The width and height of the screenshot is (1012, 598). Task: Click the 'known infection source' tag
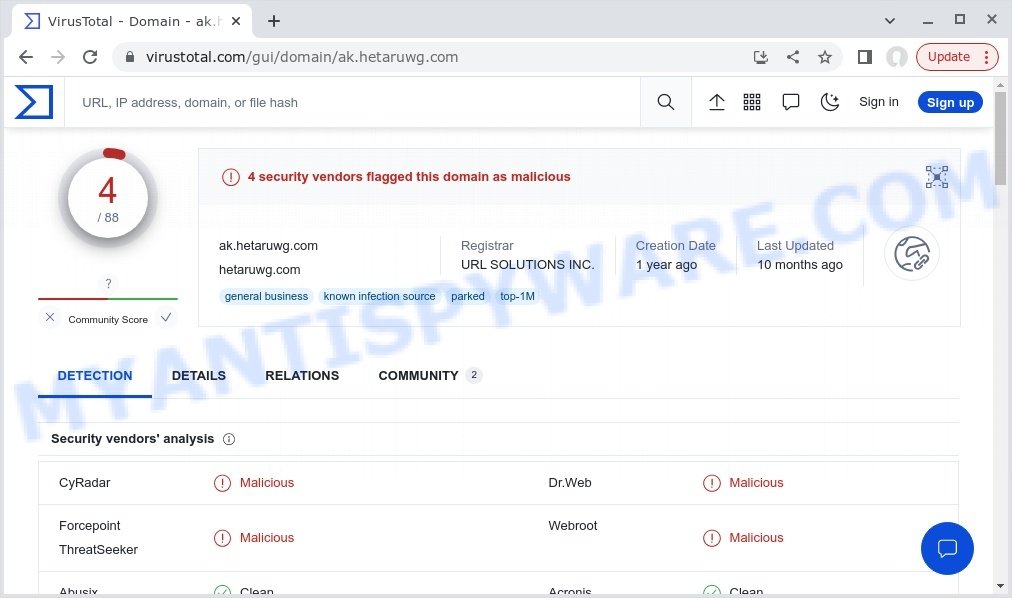(380, 296)
